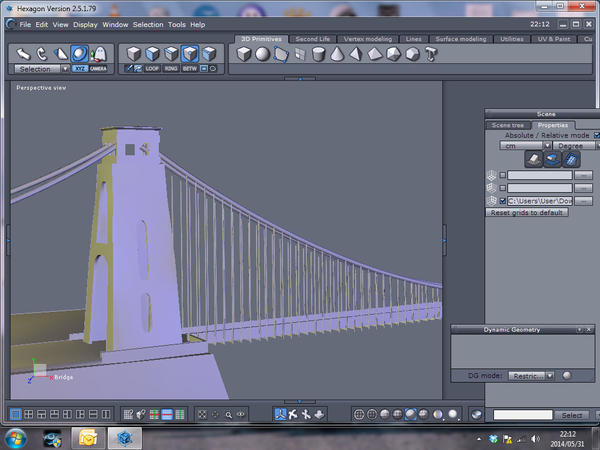Click the ghost-shaped manipulator icon

tap(98, 54)
